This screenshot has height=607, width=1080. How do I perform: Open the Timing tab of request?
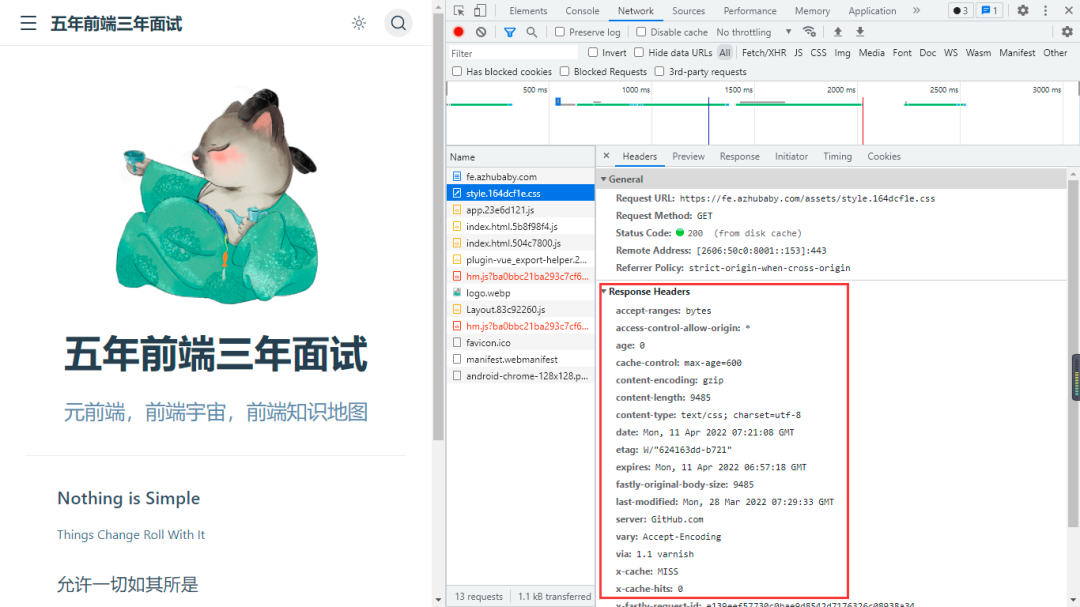[x=838, y=156]
